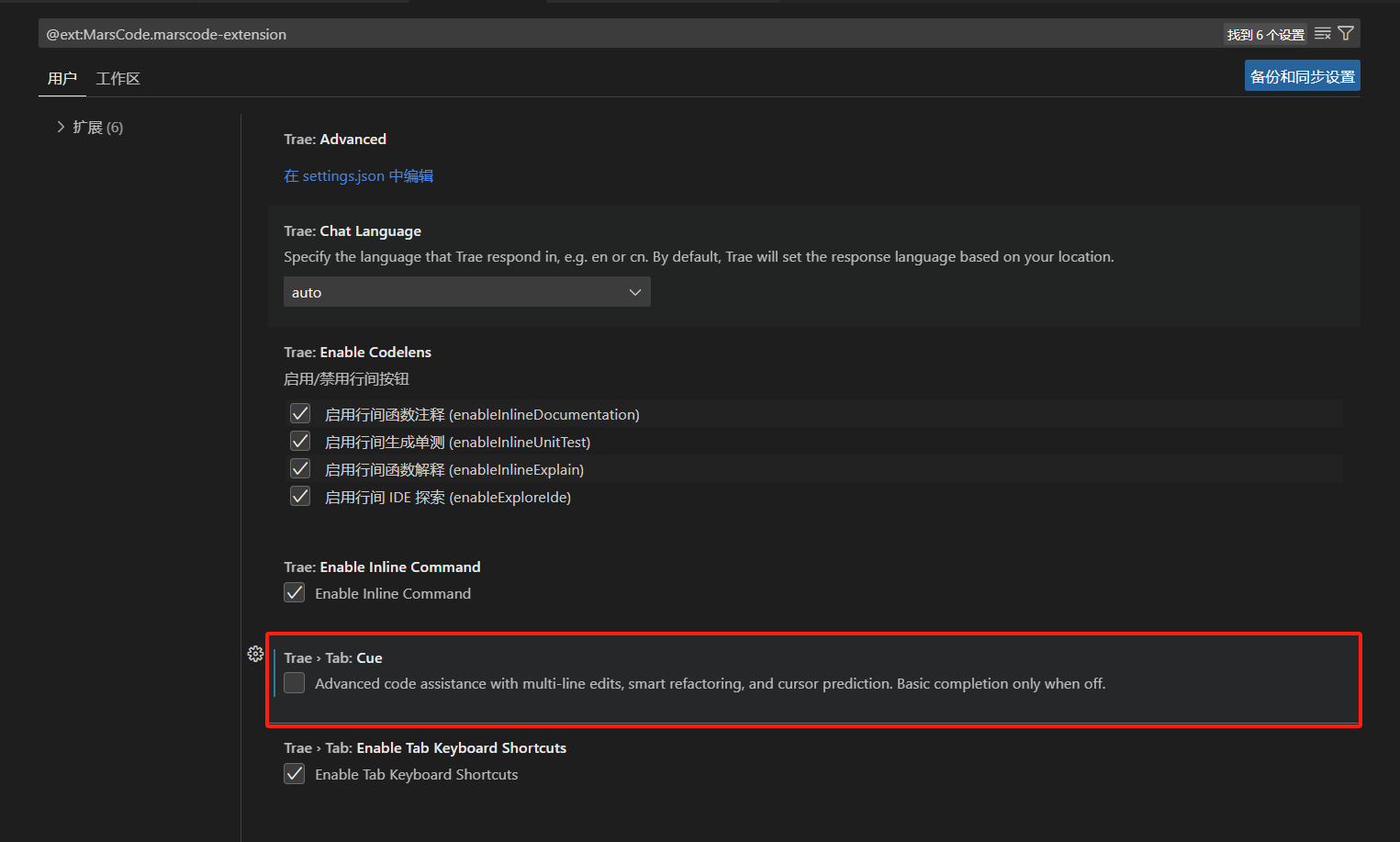Viewport: 1400px width, 842px height.
Task: Toggle enableInlineDocumentation checkbox
Action: click(x=300, y=413)
